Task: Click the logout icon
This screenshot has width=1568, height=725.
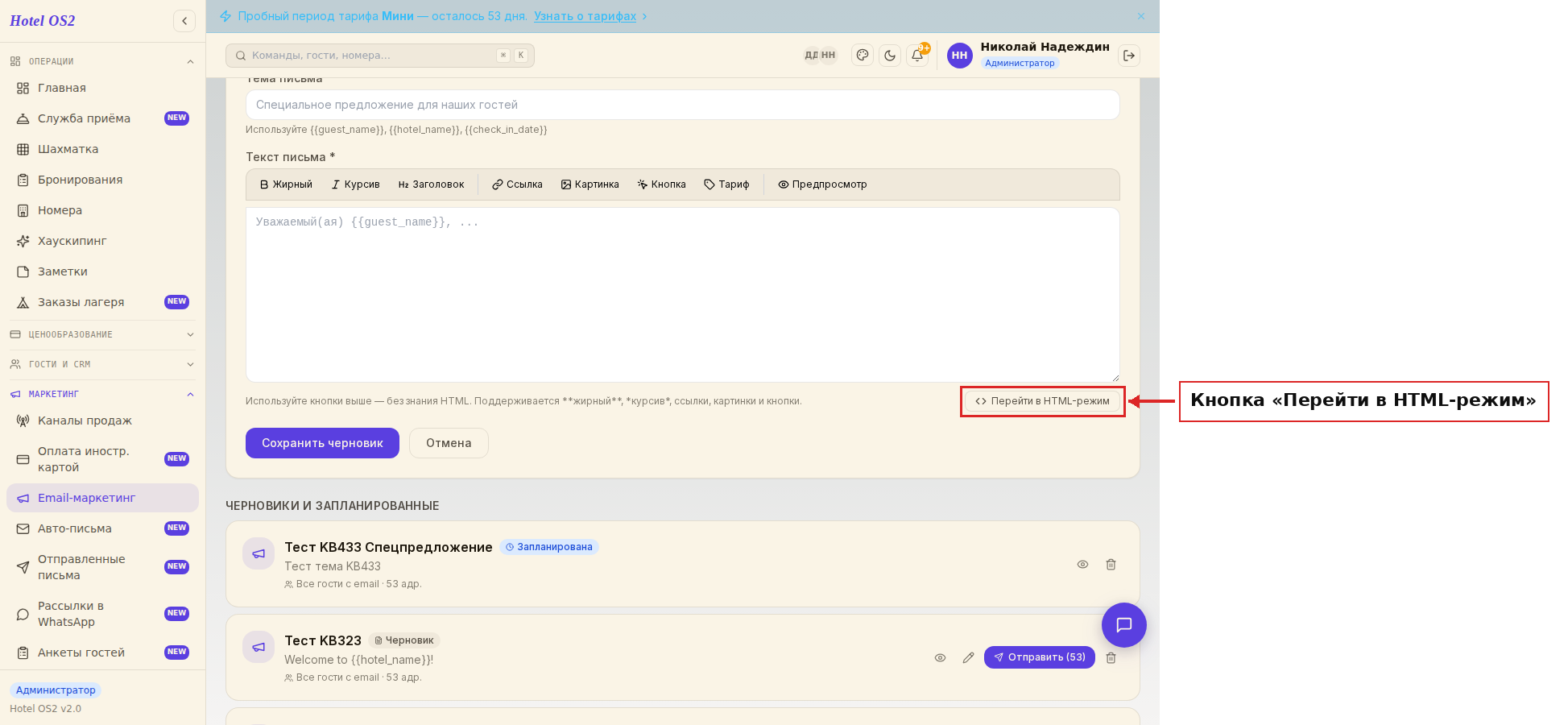Action: [1129, 56]
